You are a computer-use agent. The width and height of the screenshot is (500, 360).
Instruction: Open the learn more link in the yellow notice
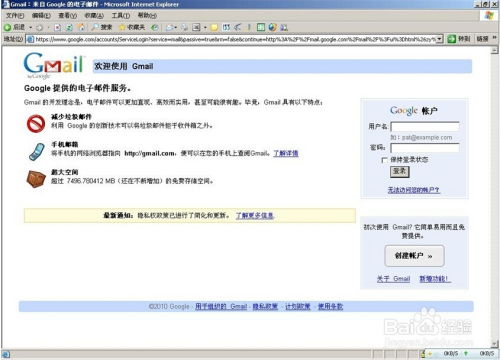coord(255,216)
